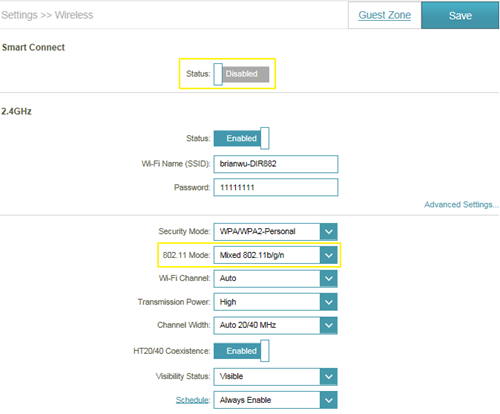Viewport: 500px width, 414px height.
Task: Open Advanced Settings link
Action: point(461,205)
